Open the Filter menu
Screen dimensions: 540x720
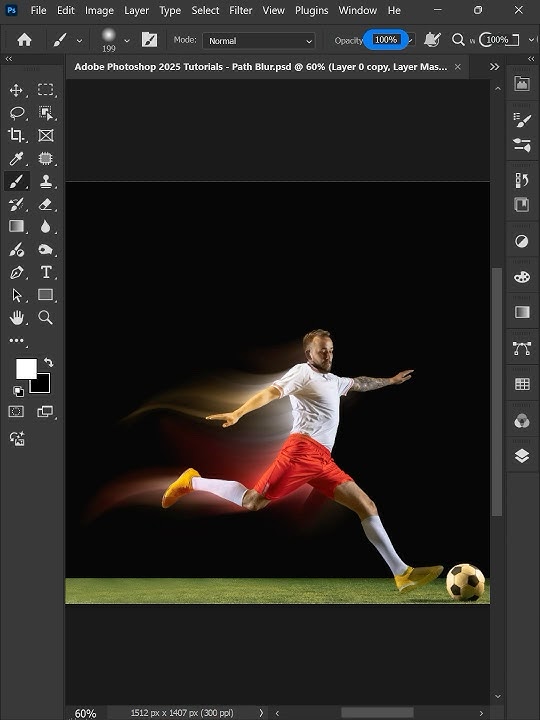[x=241, y=10]
